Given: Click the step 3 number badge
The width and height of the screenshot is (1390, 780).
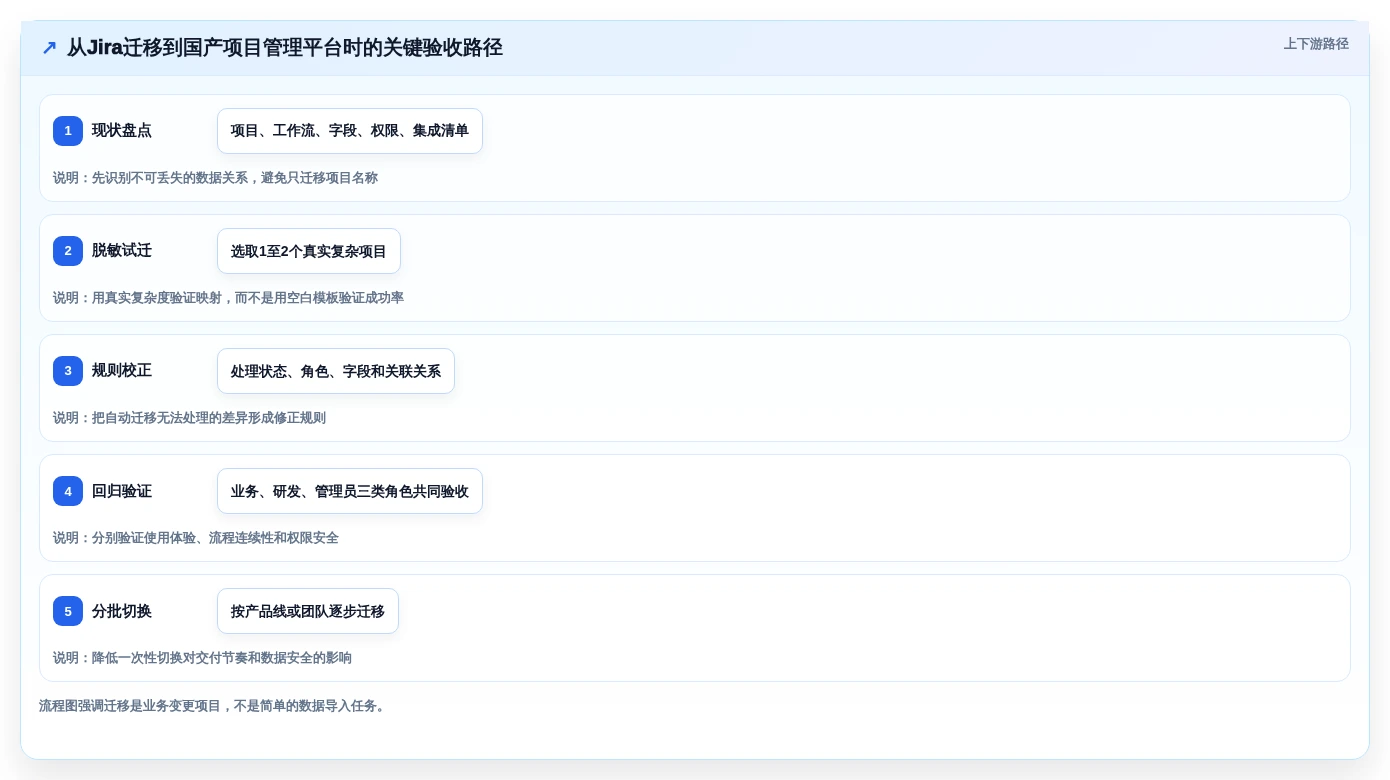Looking at the screenshot, I should (68, 371).
